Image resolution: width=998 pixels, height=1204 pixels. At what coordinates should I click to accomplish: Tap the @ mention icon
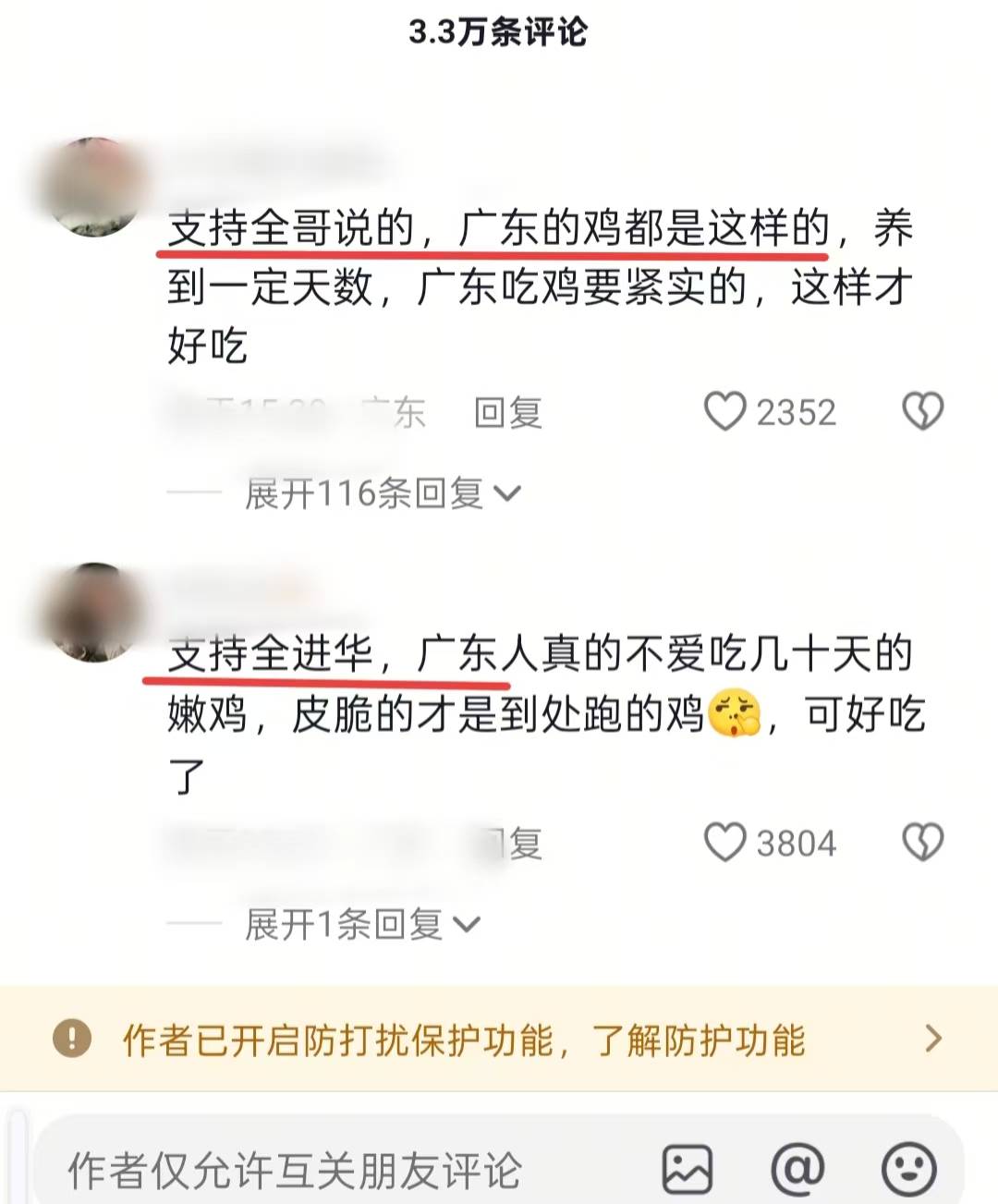(797, 1169)
